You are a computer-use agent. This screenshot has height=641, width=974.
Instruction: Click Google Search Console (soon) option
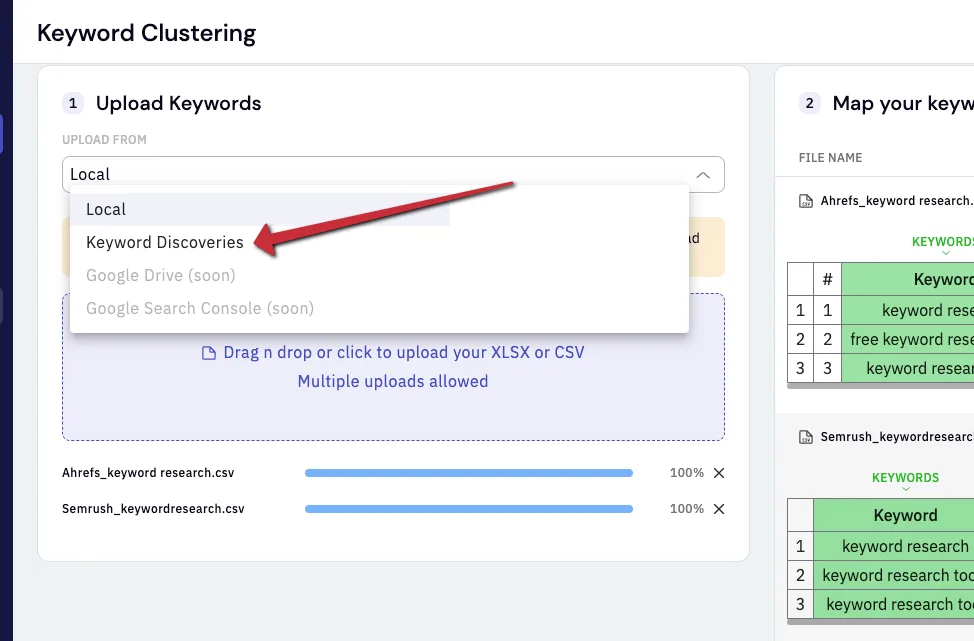[199, 308]
